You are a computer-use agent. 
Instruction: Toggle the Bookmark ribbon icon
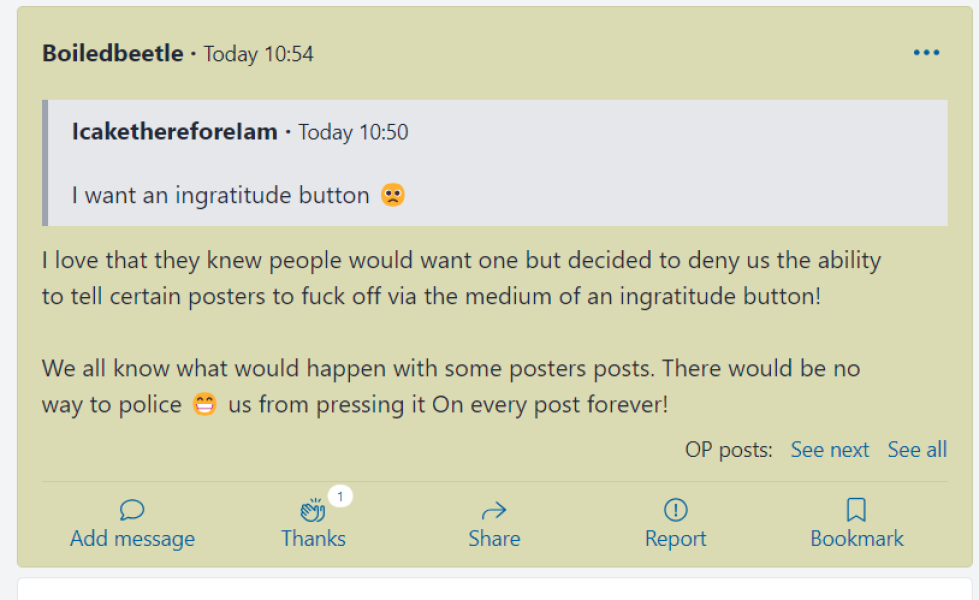pyautogui.click(x=856, y=511)
